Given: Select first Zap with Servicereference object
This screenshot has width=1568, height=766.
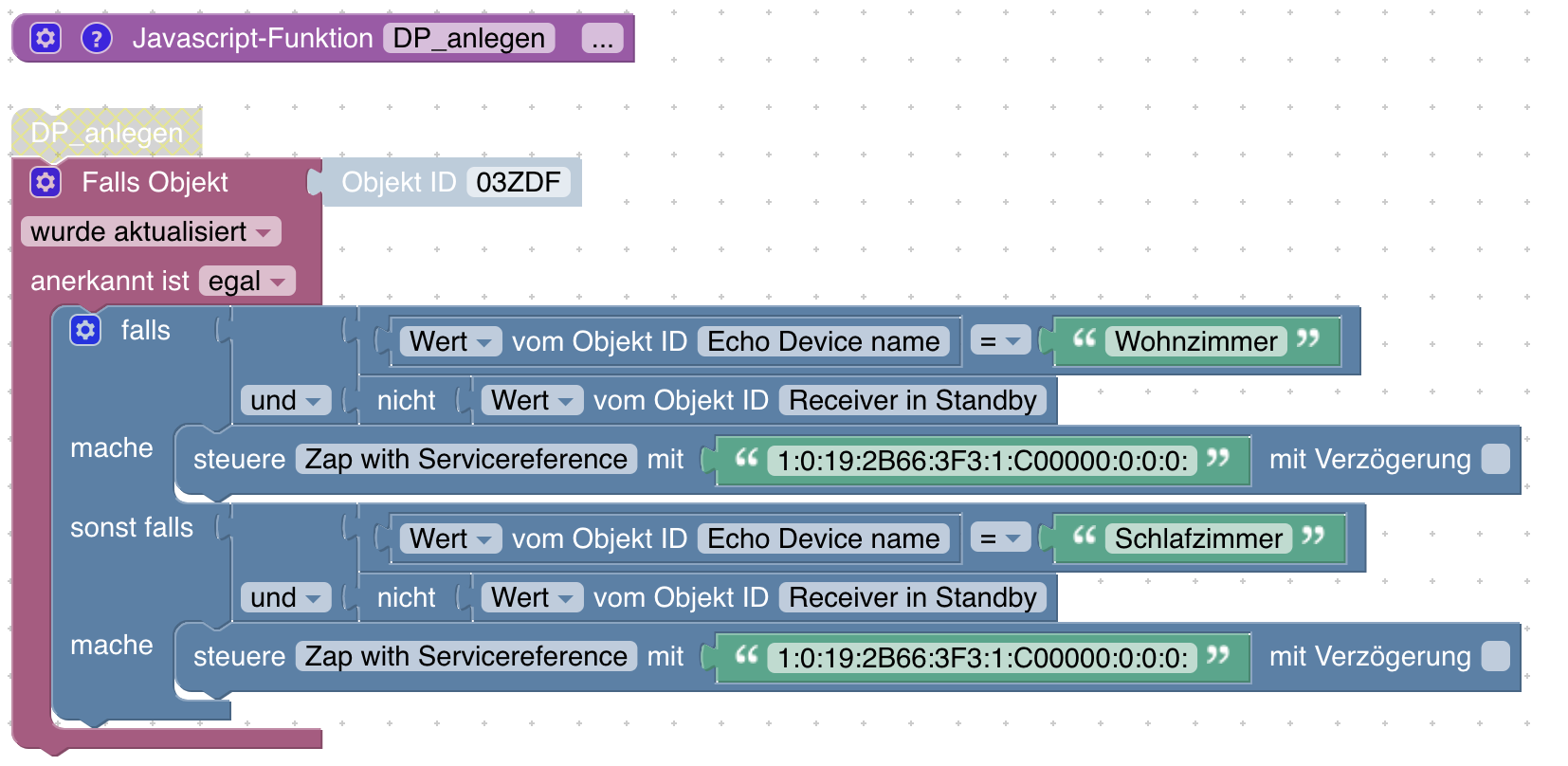Looking at the screenshot, I should [x=466, y=459].
